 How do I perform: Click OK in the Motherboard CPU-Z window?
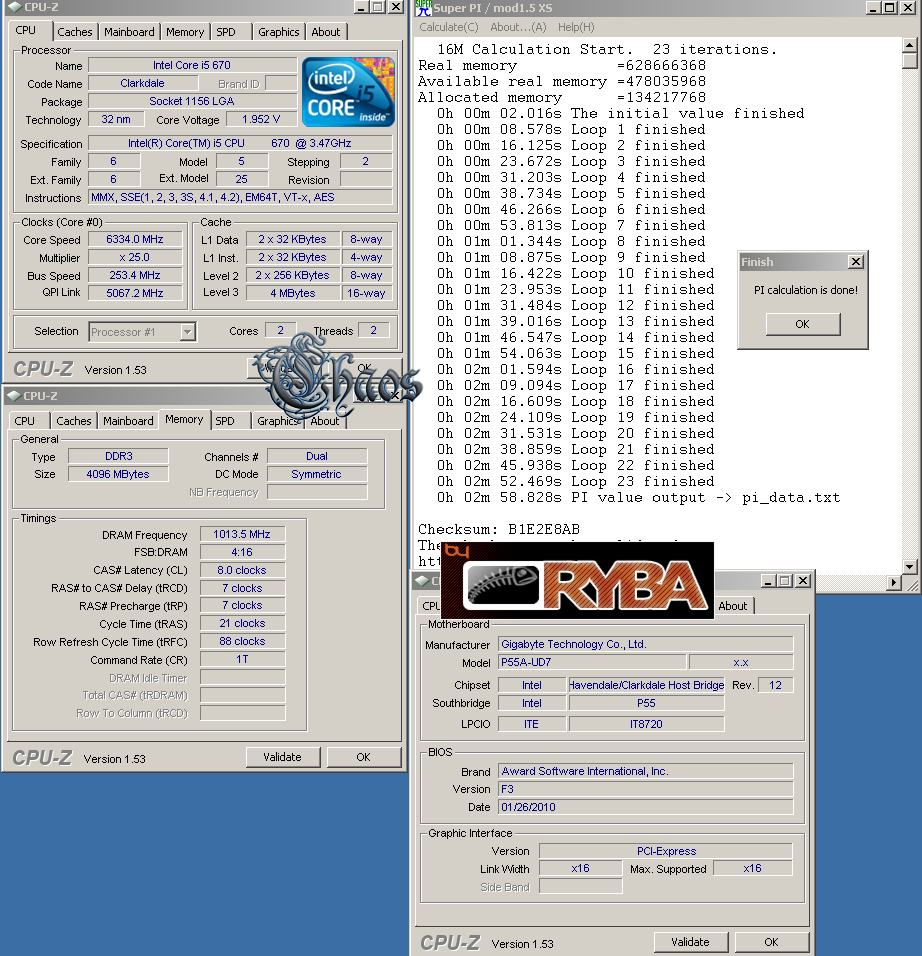[x=771, y=942]
